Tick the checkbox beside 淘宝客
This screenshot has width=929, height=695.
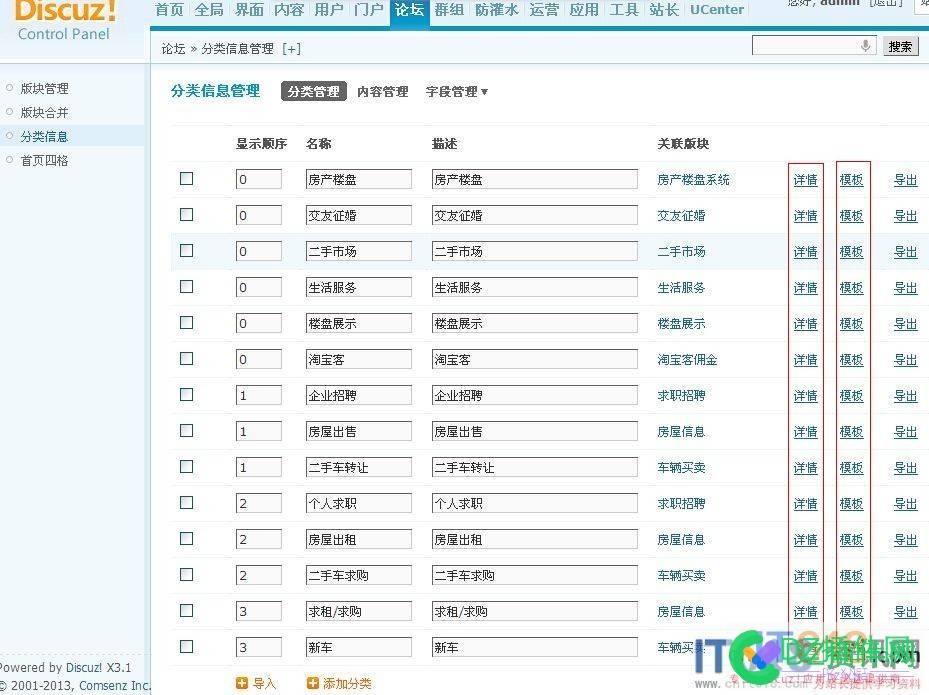[187, 358]
